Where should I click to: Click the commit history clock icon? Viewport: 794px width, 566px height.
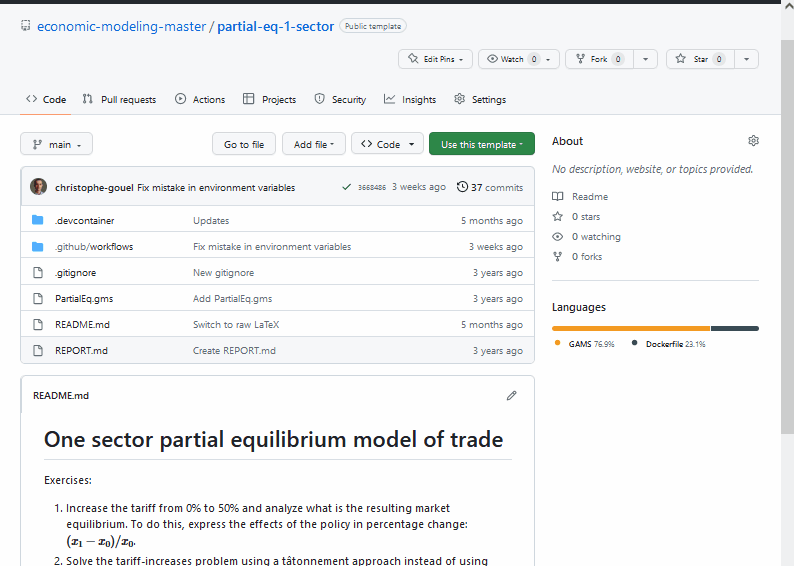coord(462,187)
